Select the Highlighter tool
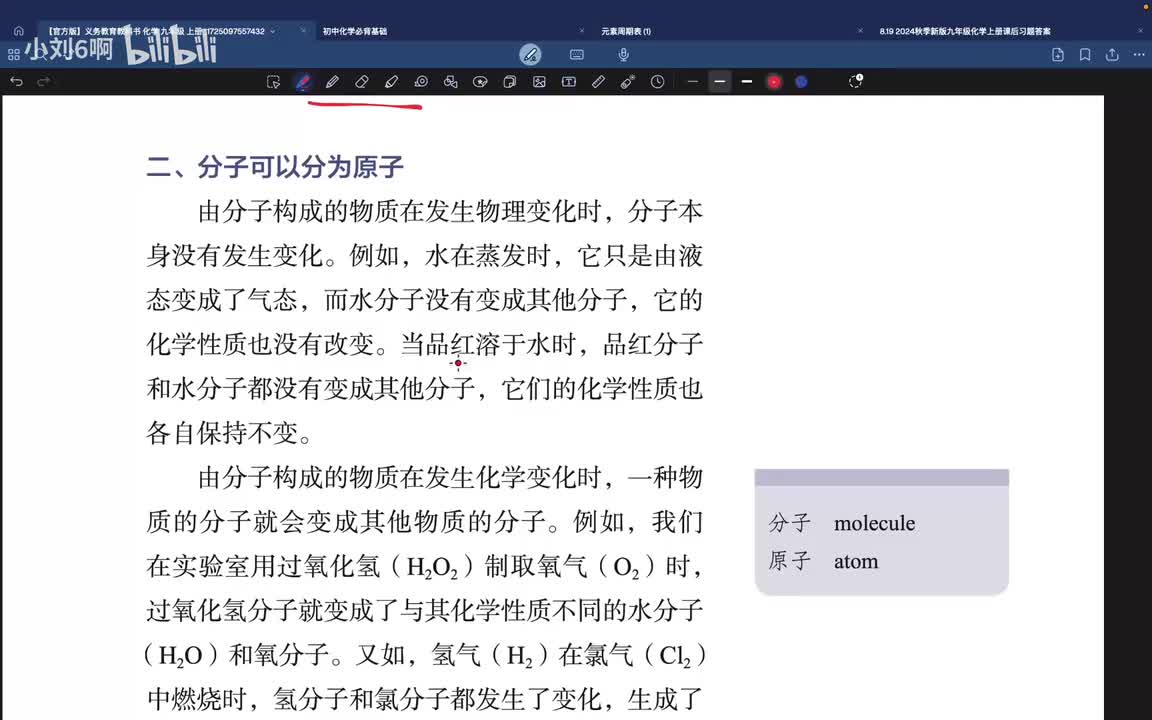 click(391, 82)
